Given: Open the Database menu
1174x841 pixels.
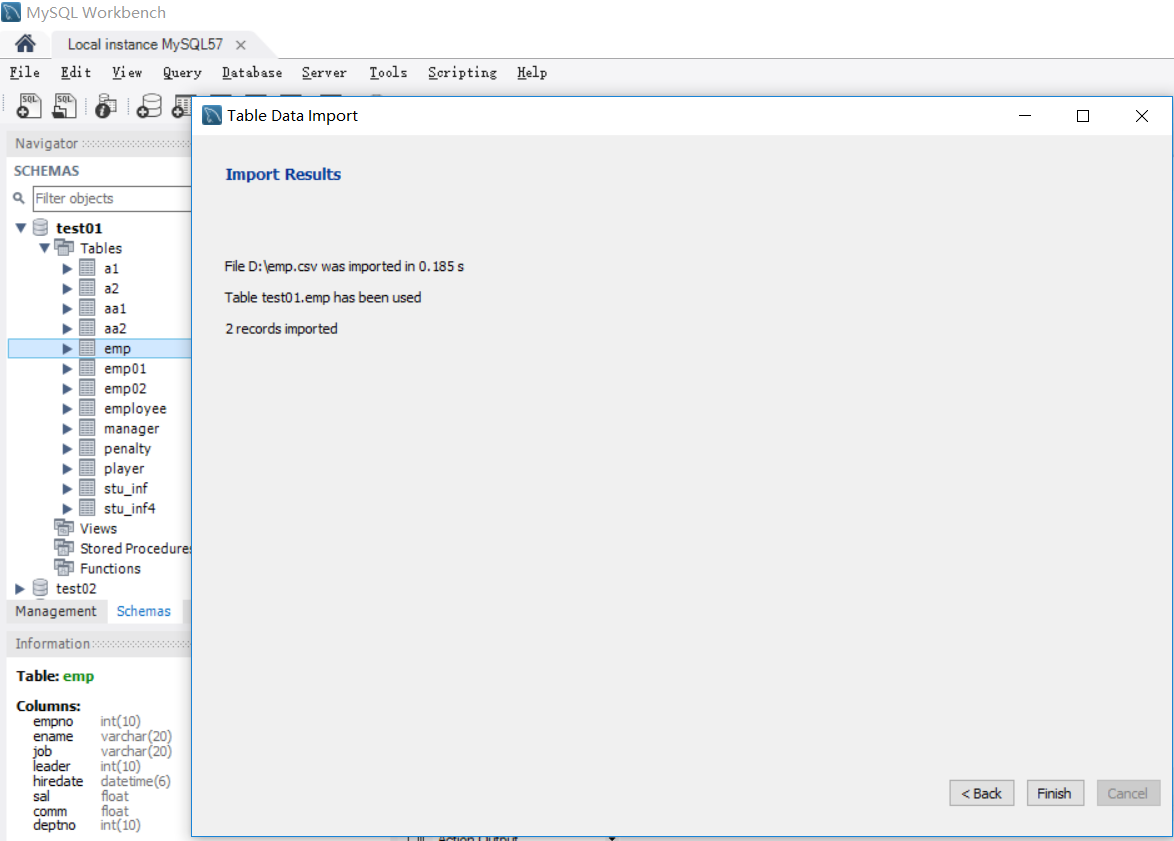Looking at the screenshot, I should 252,73.
